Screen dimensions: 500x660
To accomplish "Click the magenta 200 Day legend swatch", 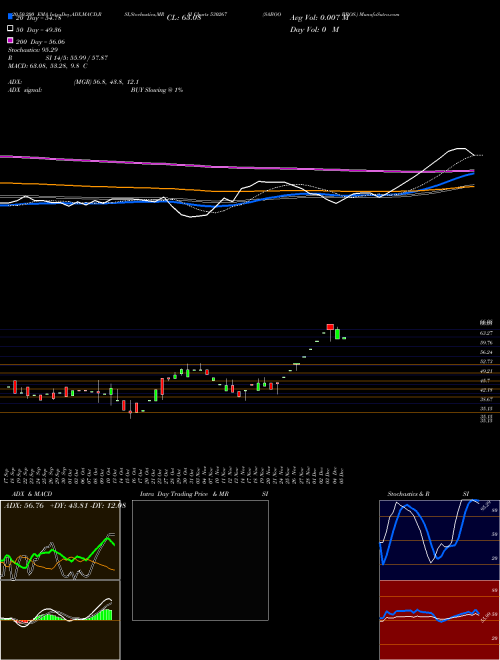I will click(x=10, y=40).
